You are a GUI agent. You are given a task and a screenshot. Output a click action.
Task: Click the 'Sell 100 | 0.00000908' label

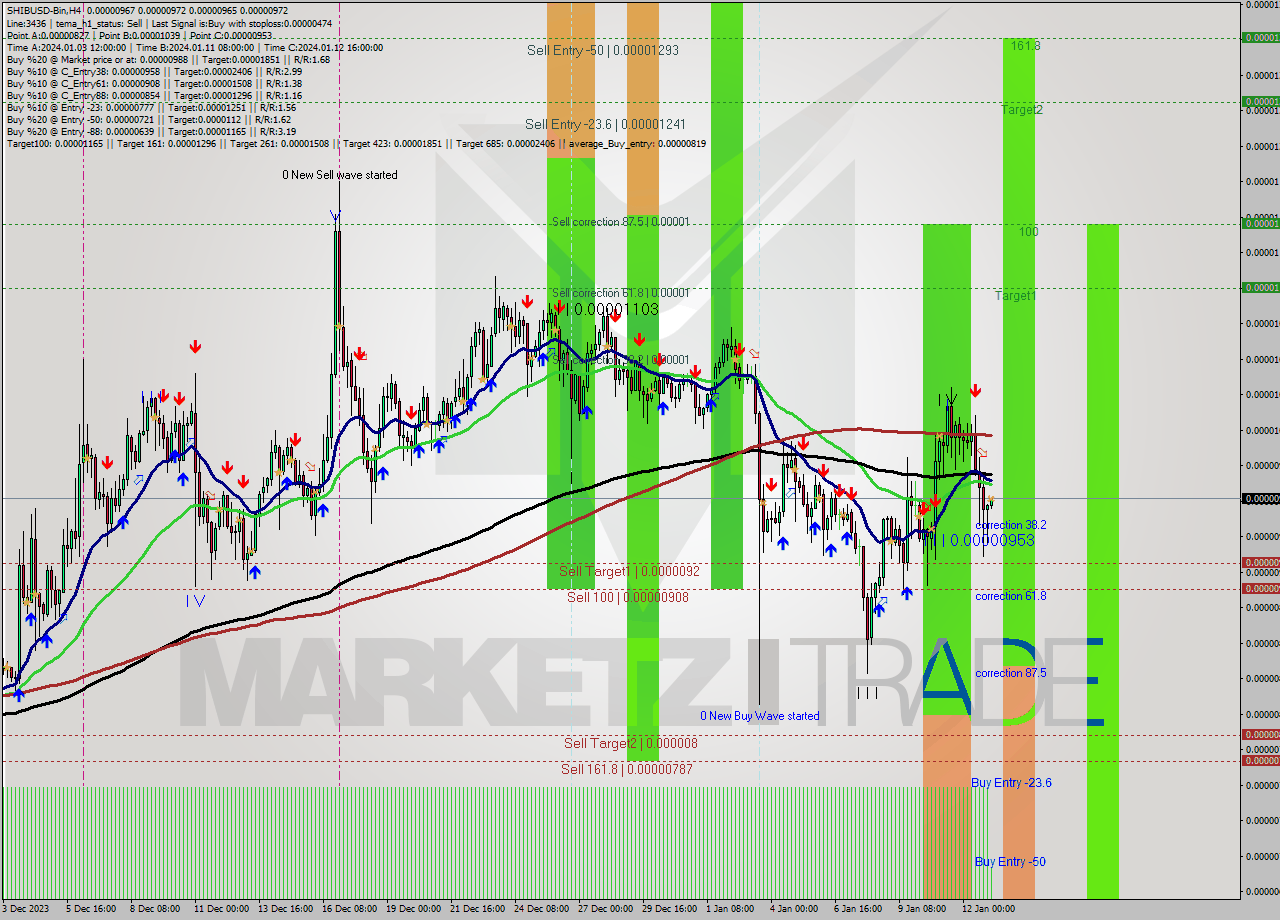(627, 597)
